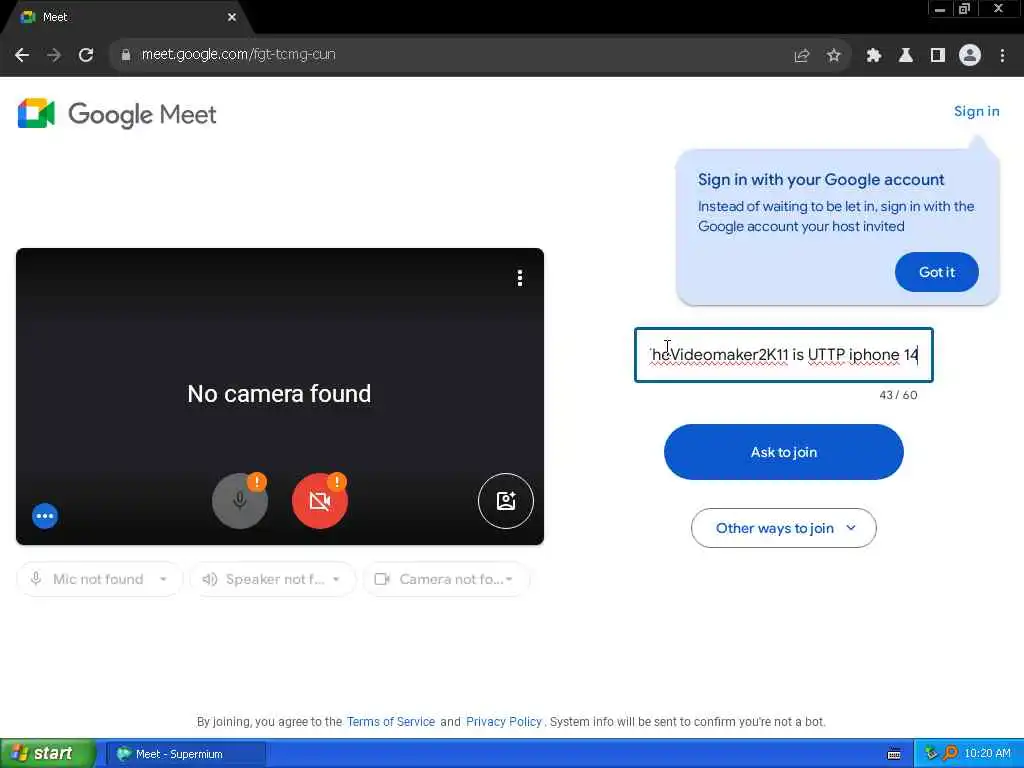
Task: Select the Meet browser tab
Action: [124, 18]
